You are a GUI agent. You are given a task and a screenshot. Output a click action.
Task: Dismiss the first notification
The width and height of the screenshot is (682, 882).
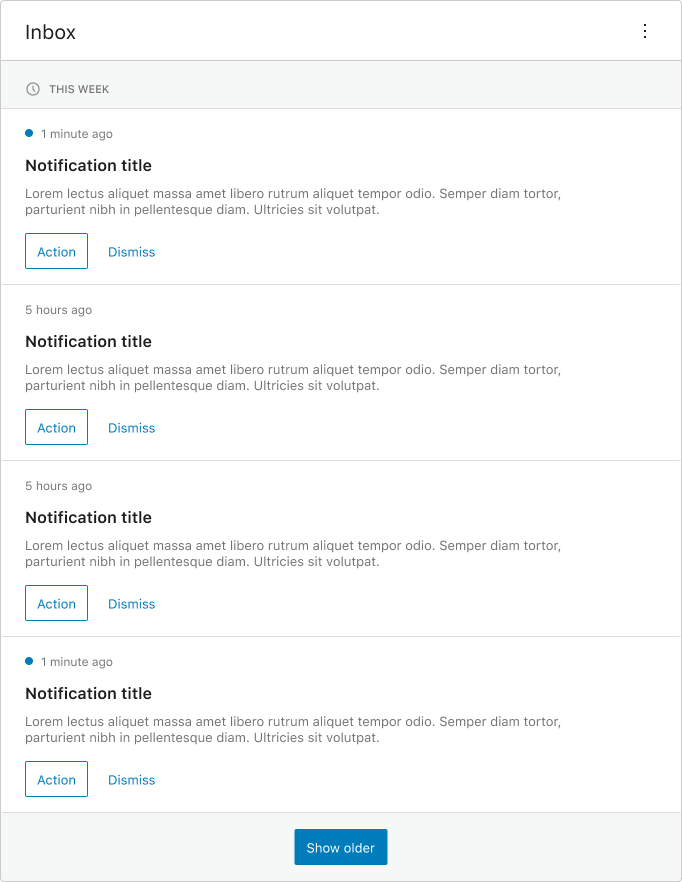(x=132, y=252)
